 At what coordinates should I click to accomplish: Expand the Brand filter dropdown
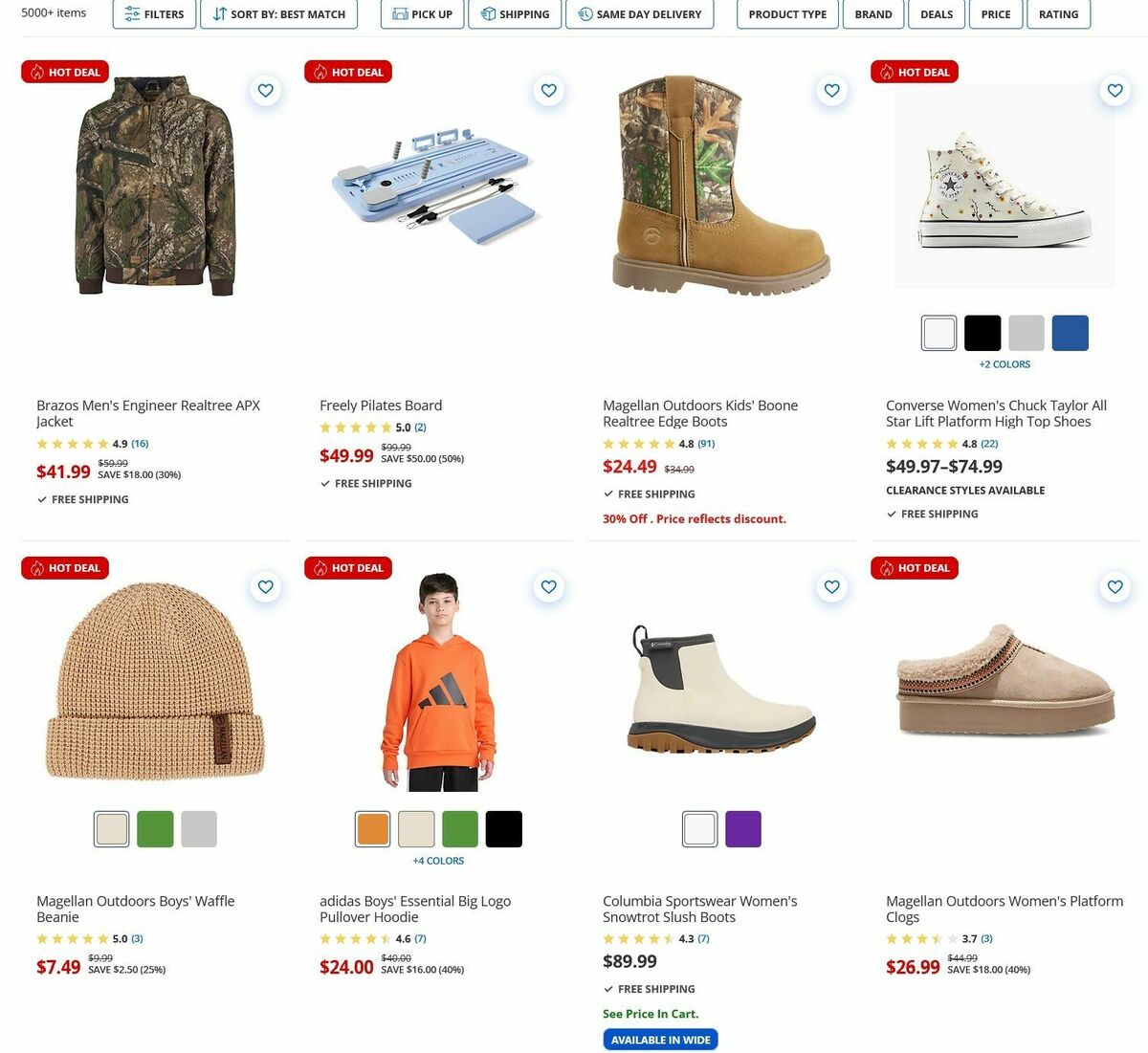[873, 14]
